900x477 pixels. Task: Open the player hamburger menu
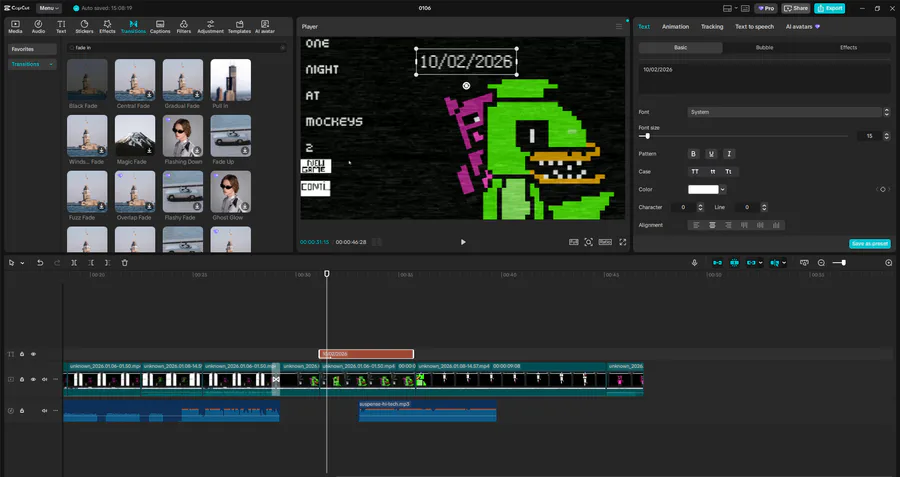pyautogui.click(x=619, y=26)
